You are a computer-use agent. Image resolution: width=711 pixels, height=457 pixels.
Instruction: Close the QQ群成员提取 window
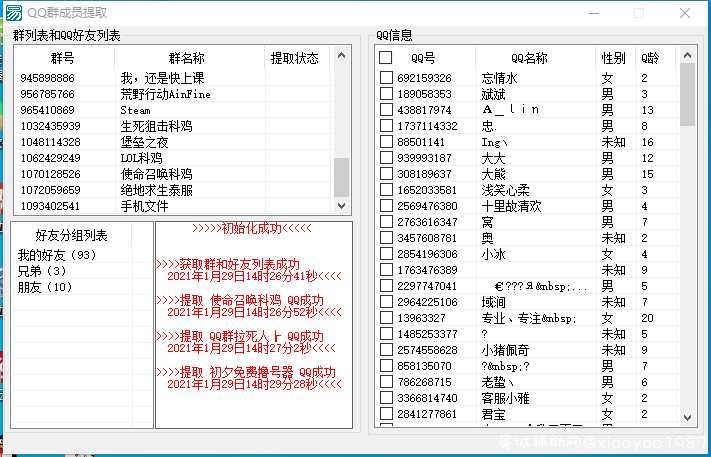685,13
